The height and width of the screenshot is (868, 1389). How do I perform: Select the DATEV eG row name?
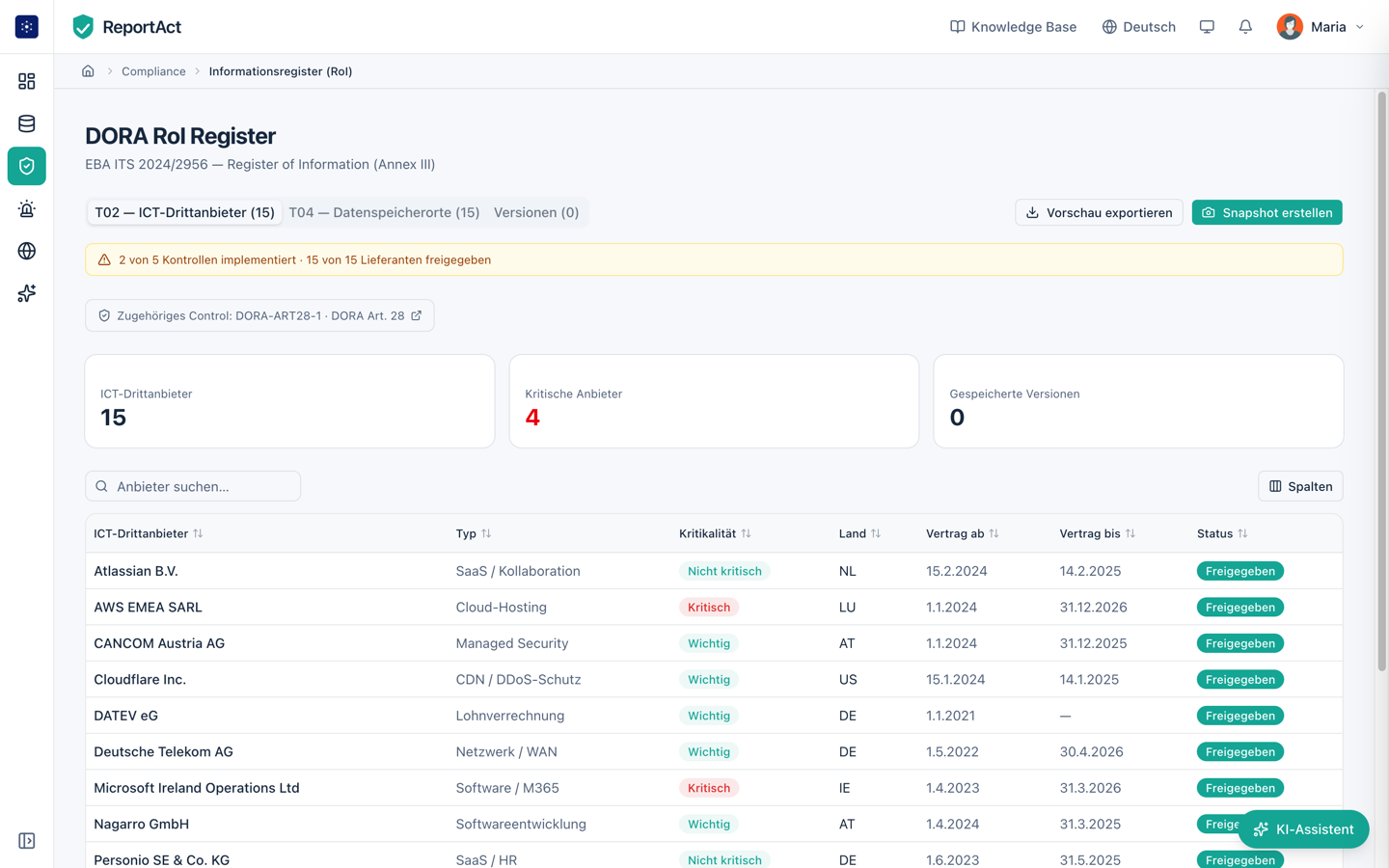[x=125, y=716]
